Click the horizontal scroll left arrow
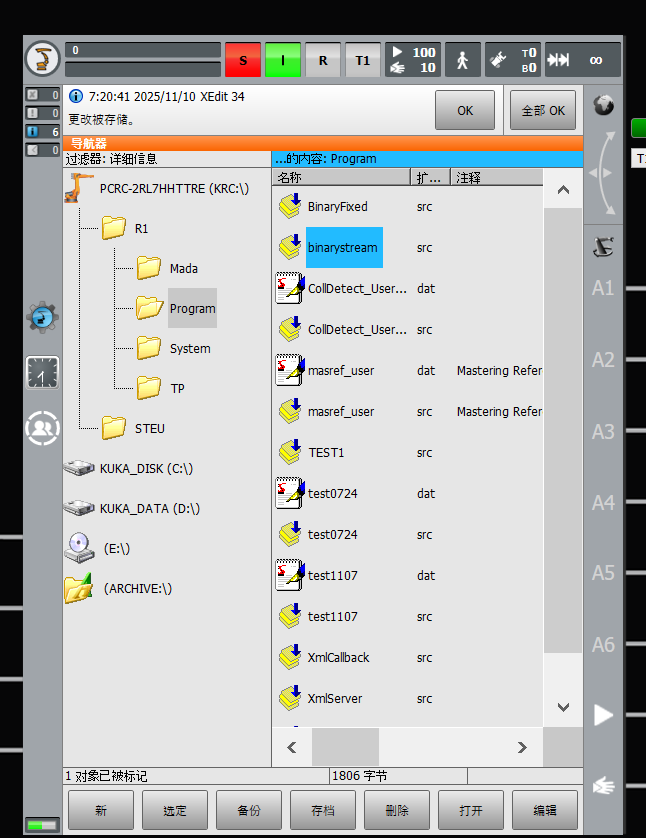Image resolution: width=646 pixels, height=838 pixels. pos(292,747)
